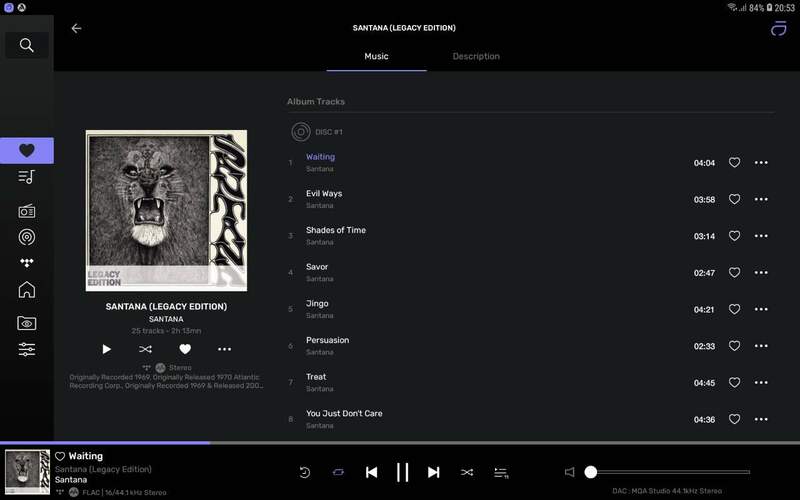
Task: Toggle repeat mode in player bar
Action: pyautogui.click(x=338, y=472)
